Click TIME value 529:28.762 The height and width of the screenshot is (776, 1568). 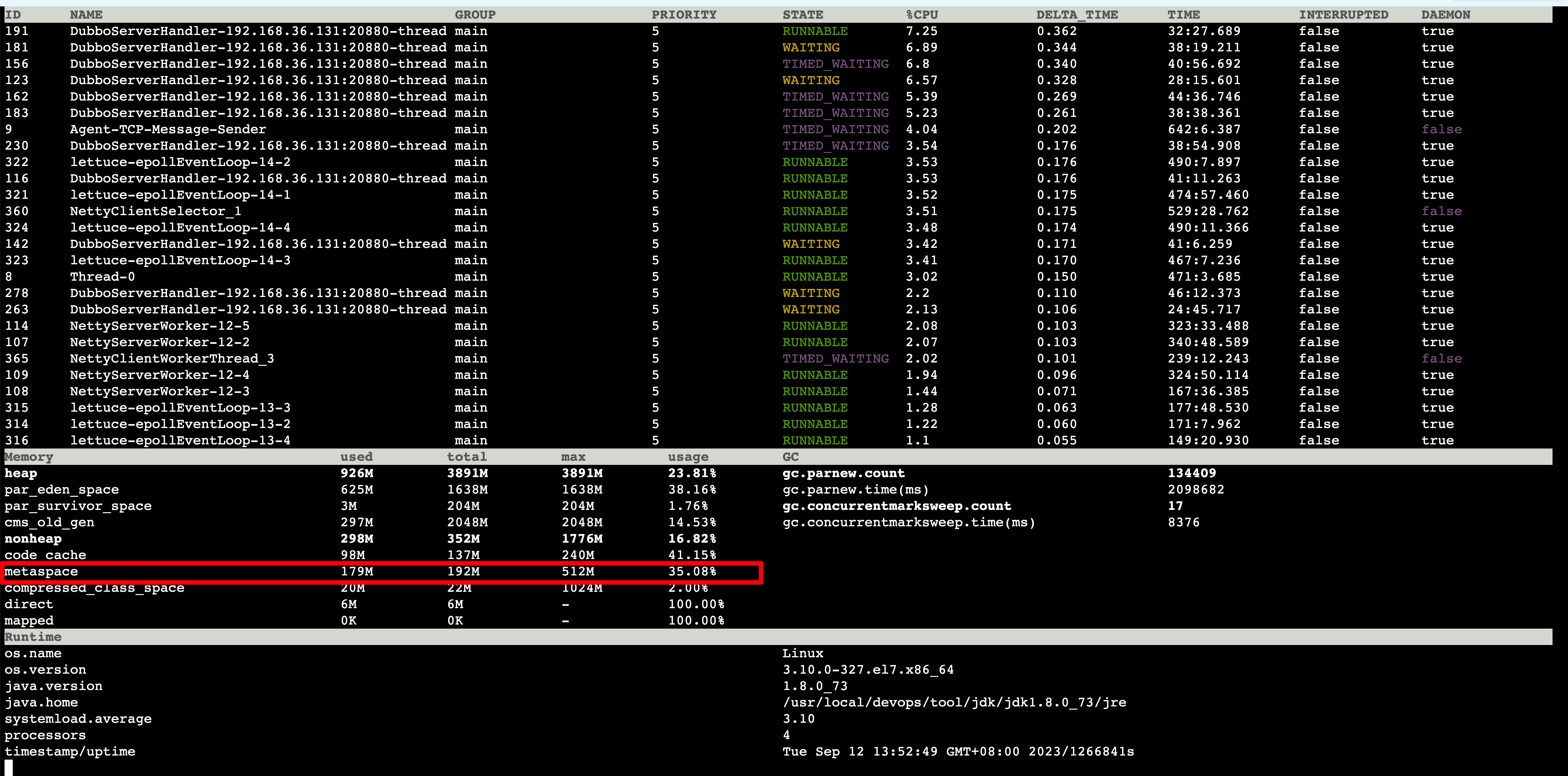(x=1208, y=211)
